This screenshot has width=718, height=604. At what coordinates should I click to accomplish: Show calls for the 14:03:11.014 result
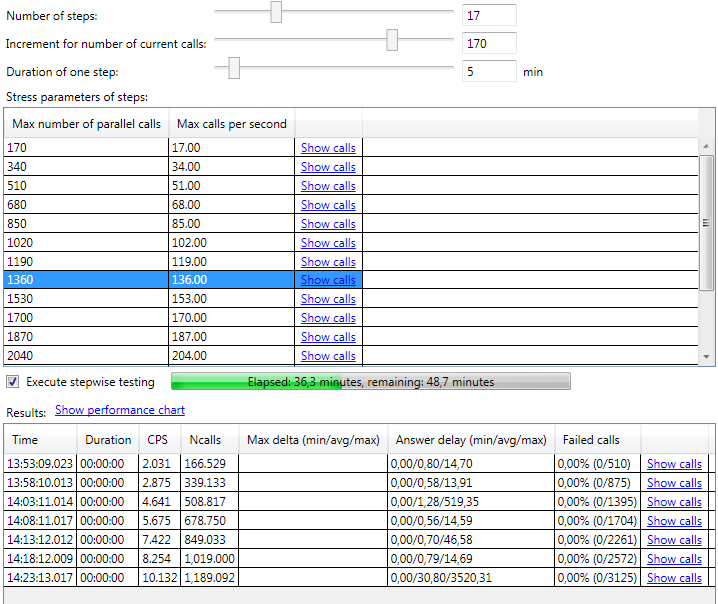tap(674, 502)
